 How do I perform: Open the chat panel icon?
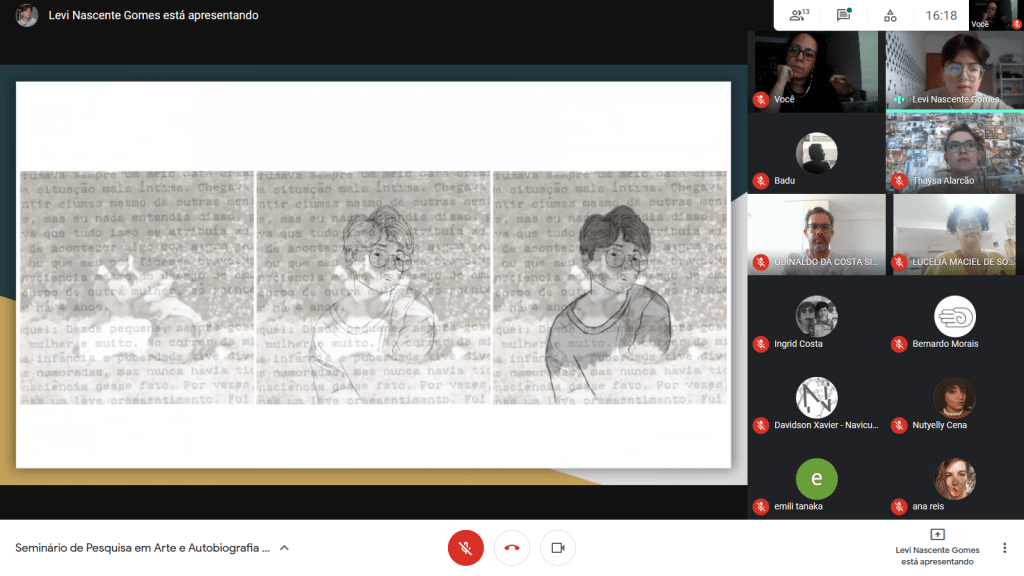(x=844, y=15)
